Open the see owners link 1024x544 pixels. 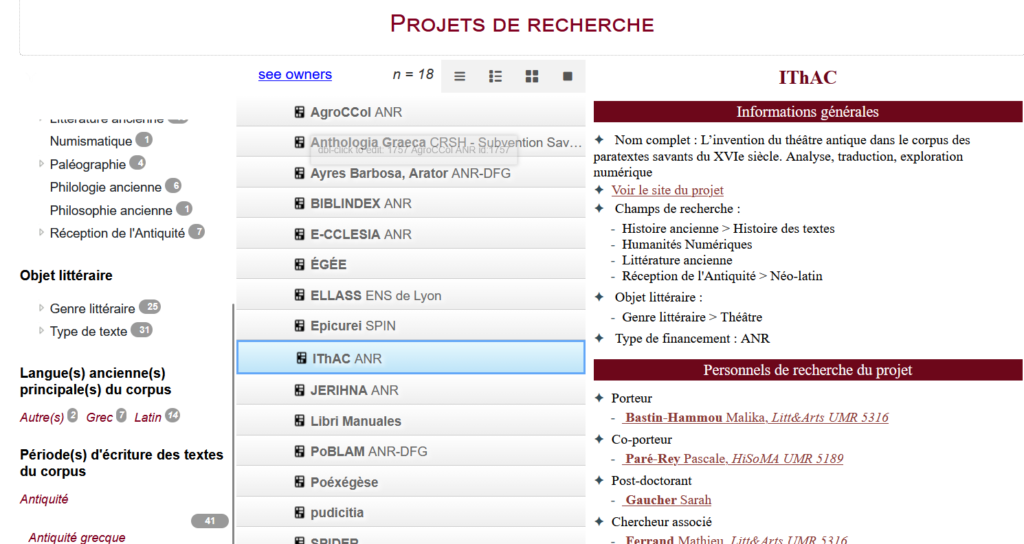295,74
